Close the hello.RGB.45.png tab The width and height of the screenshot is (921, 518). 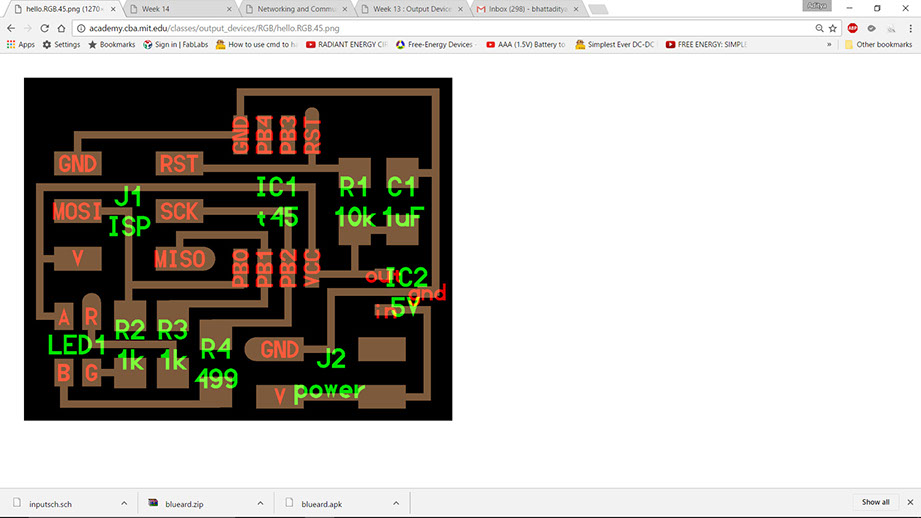[x=113, y=9]
